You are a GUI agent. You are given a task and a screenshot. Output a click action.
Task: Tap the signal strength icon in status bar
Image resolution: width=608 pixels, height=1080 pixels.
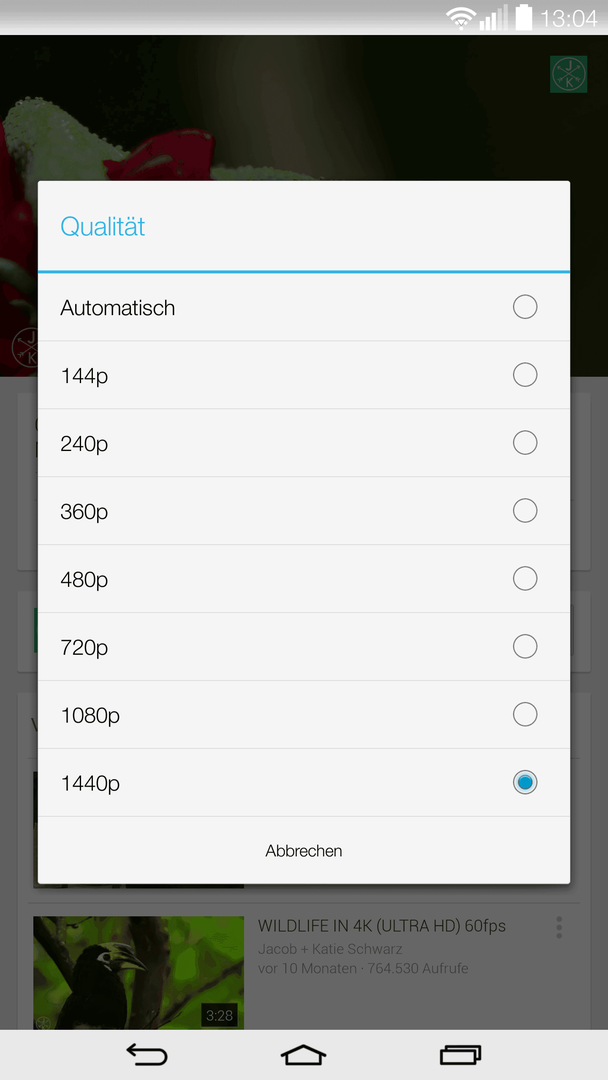[x=494, y=17]
